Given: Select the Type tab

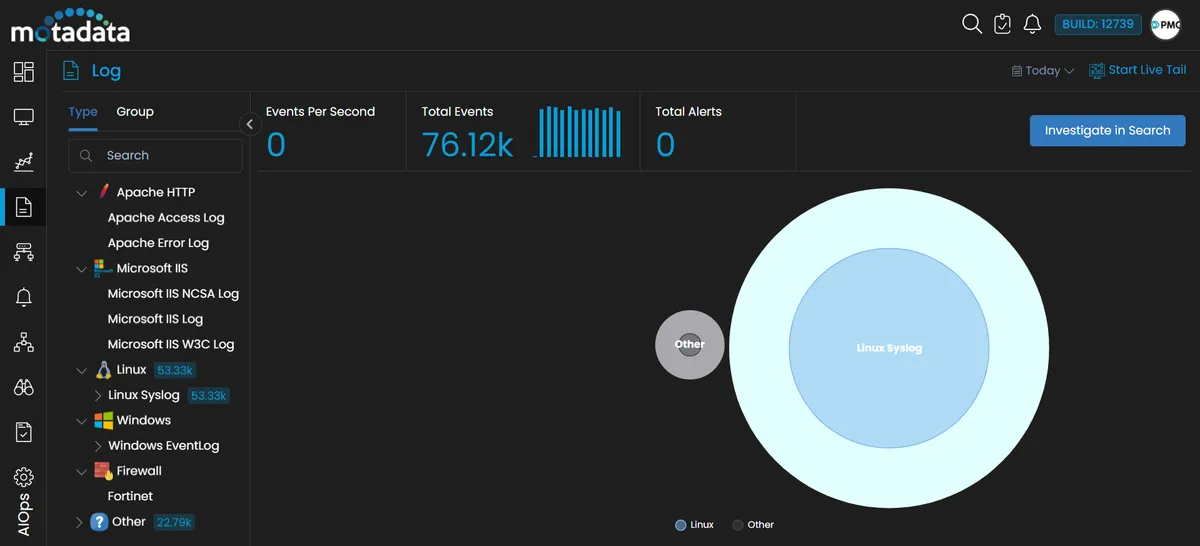Looking at the screenshot, I should pyautogui.click(x=83, y=112).
